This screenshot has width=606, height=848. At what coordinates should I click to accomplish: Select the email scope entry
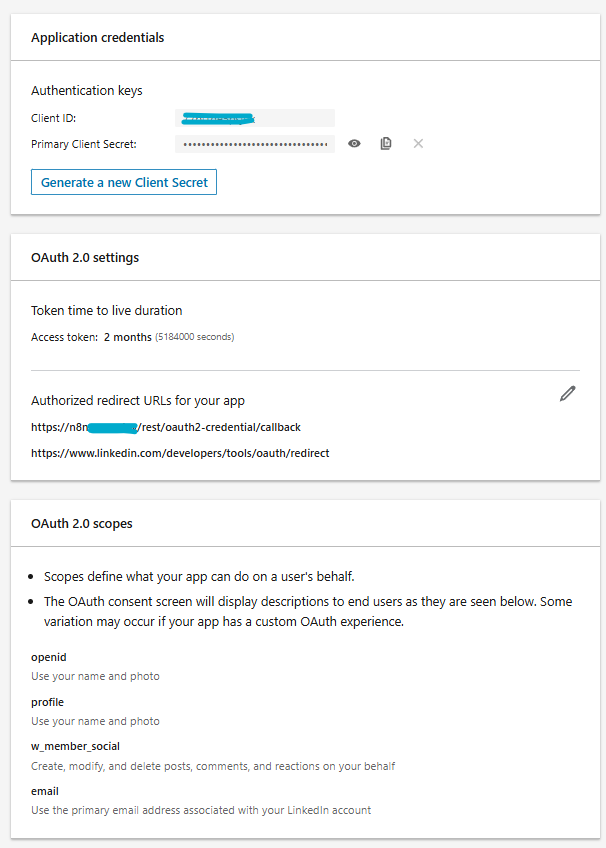click(45, 791)
